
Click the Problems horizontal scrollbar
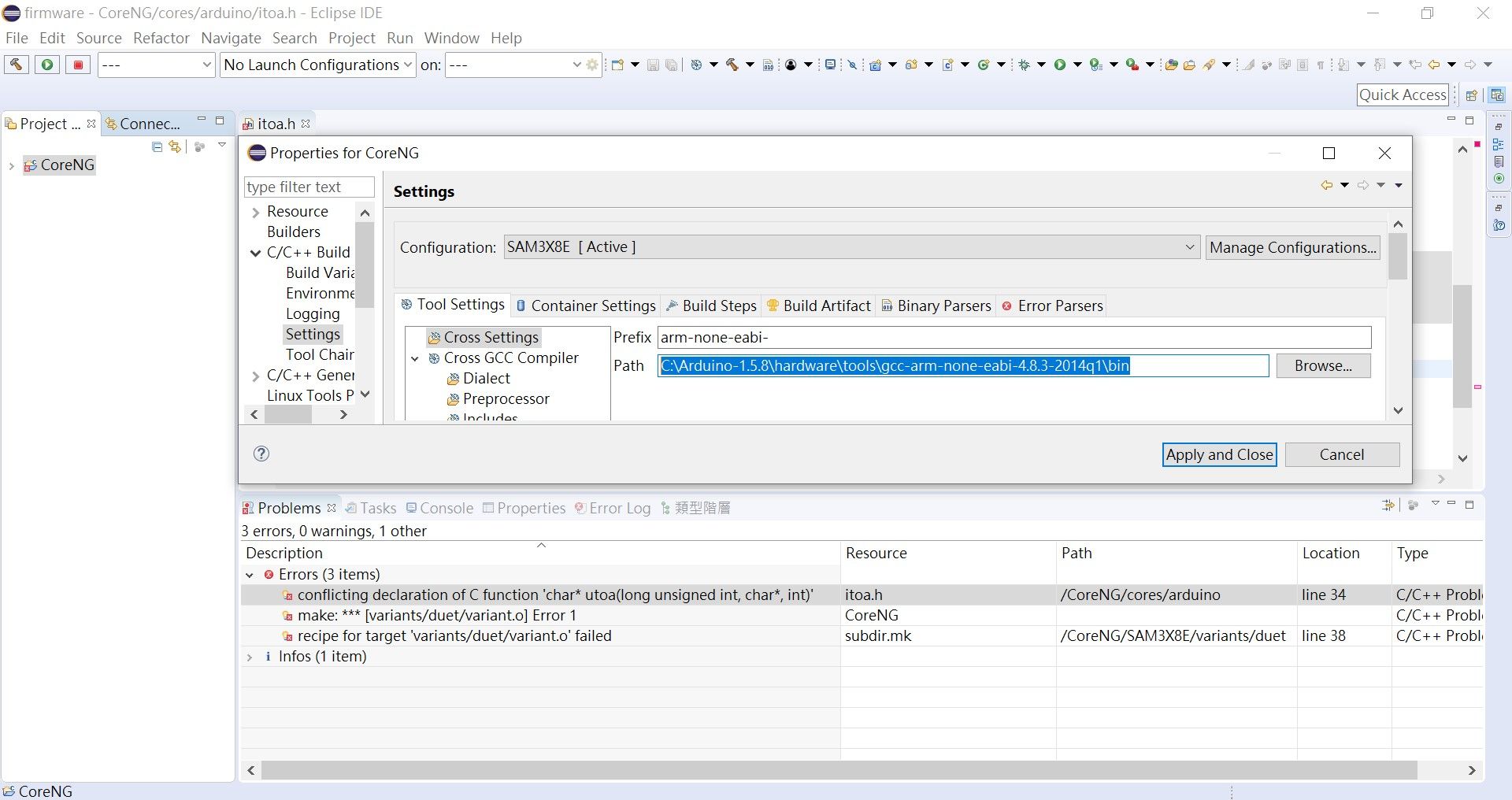839,770
